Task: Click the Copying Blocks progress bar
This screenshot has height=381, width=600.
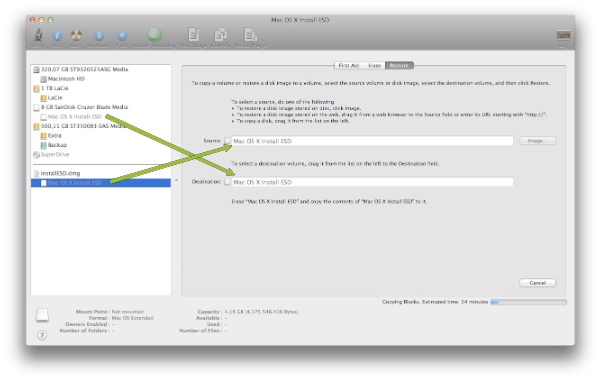Action: coord(528,302)
